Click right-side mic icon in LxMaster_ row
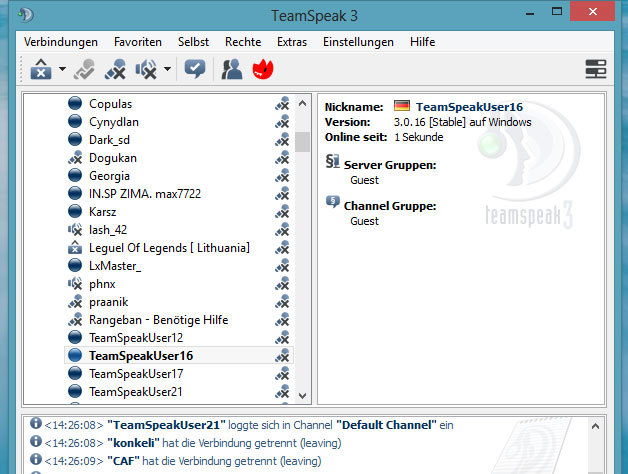The image size is (628, 474). point(282,266)
